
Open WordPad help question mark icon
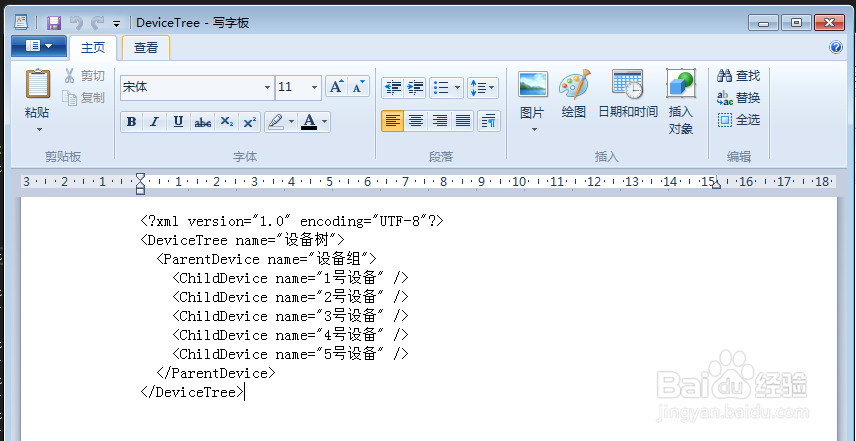836,47
